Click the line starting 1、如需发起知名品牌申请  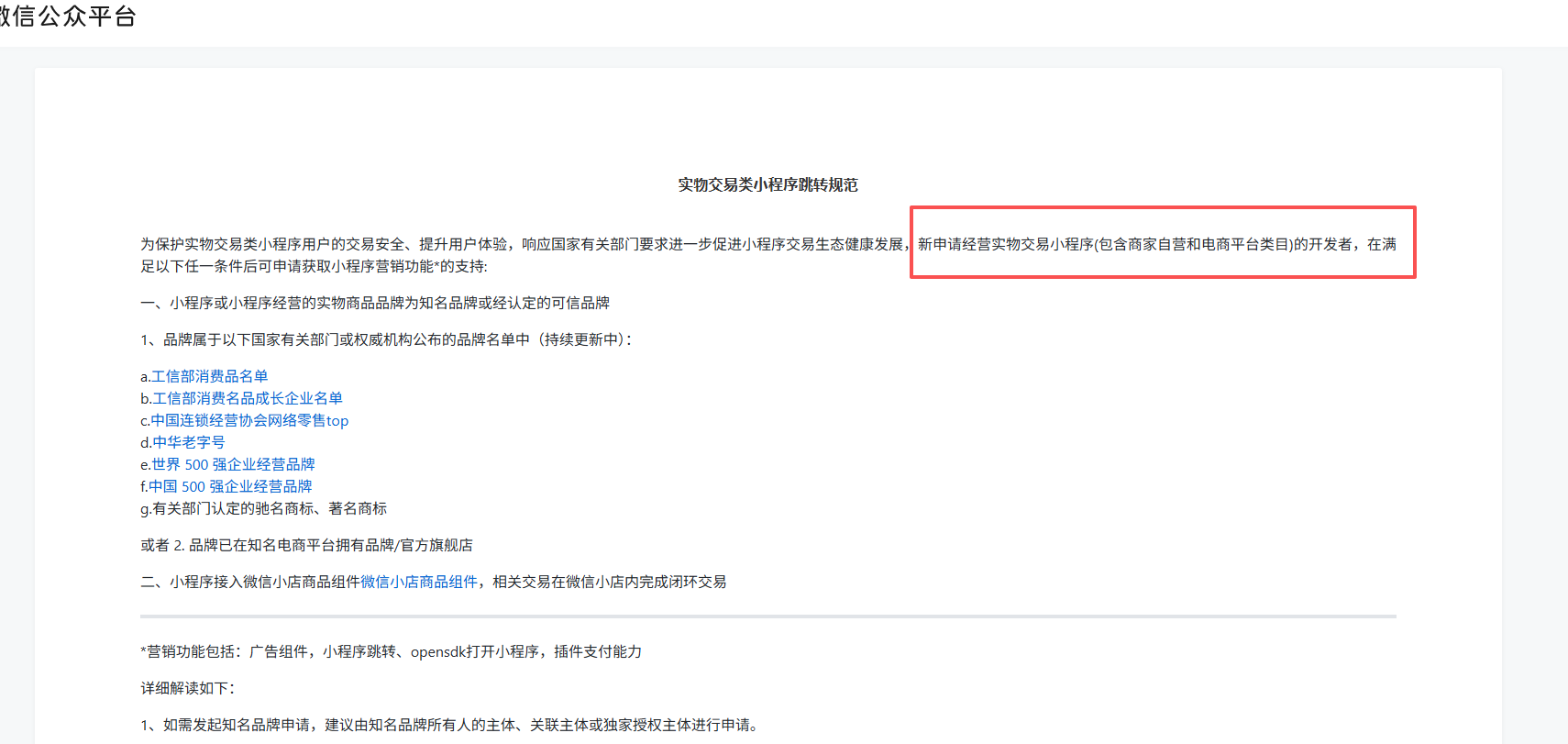(x=452, y=725)
